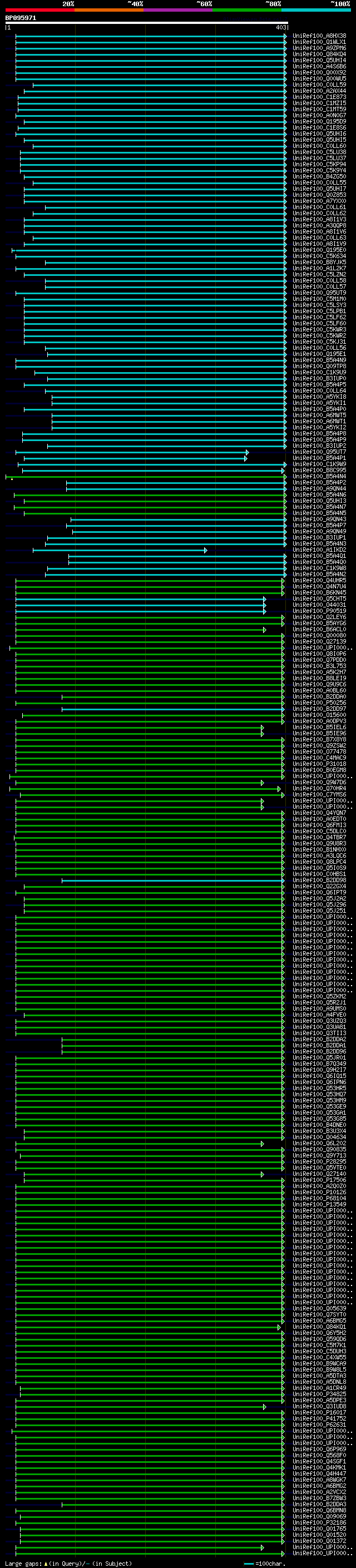Open the UniRef100_C5M7K1 label
The height and width of the screenshot is (1568, 356).
(319, 1345)
